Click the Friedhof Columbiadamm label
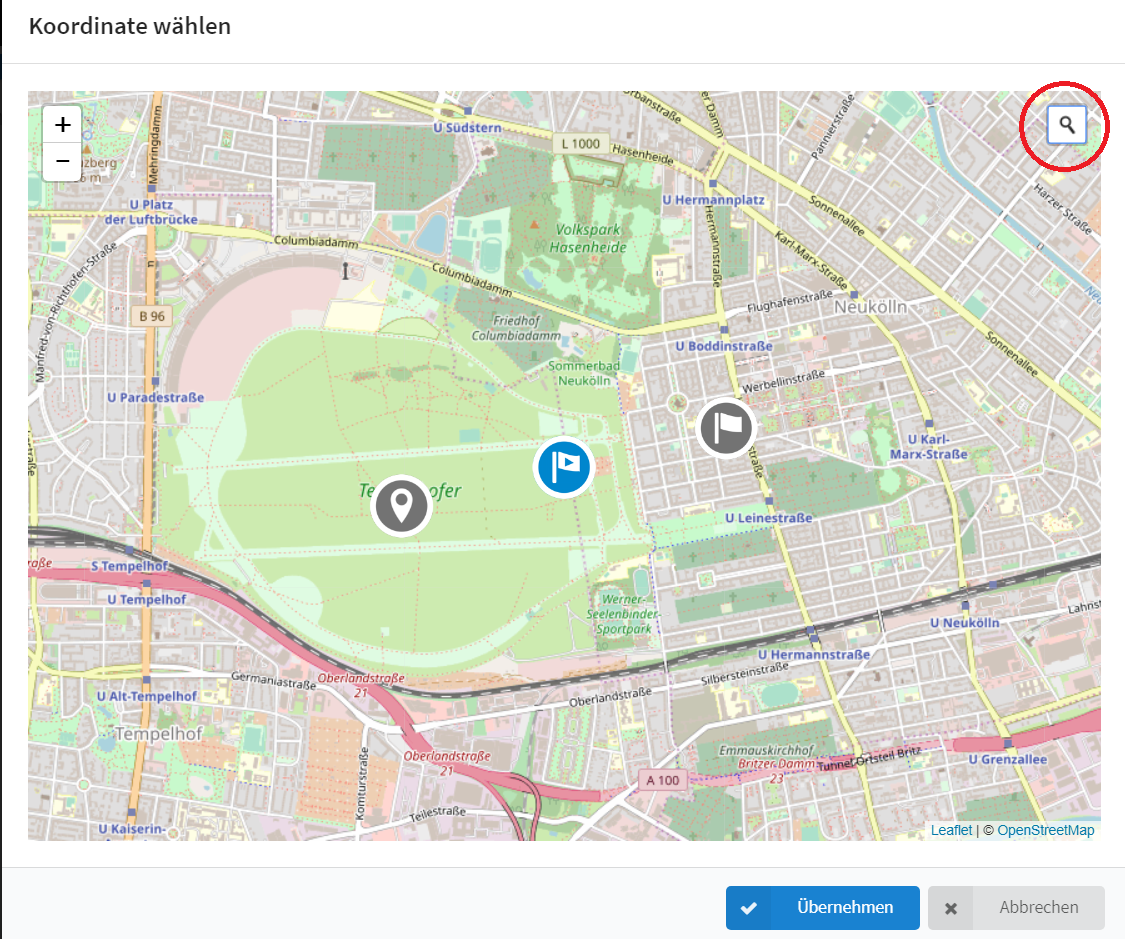Image resolution: width=1125 pixels, height=939 pixels. tap(516, 328)
